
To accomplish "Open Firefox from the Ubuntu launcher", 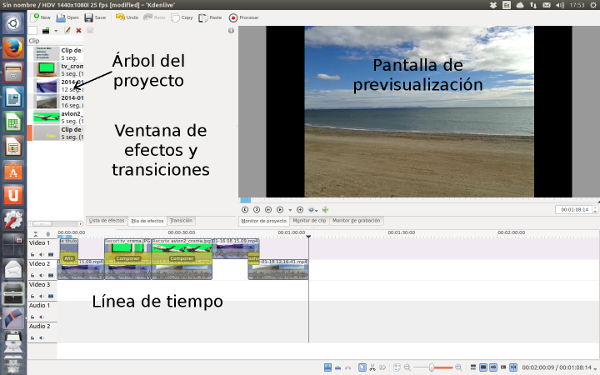I will tap(13, 48).
